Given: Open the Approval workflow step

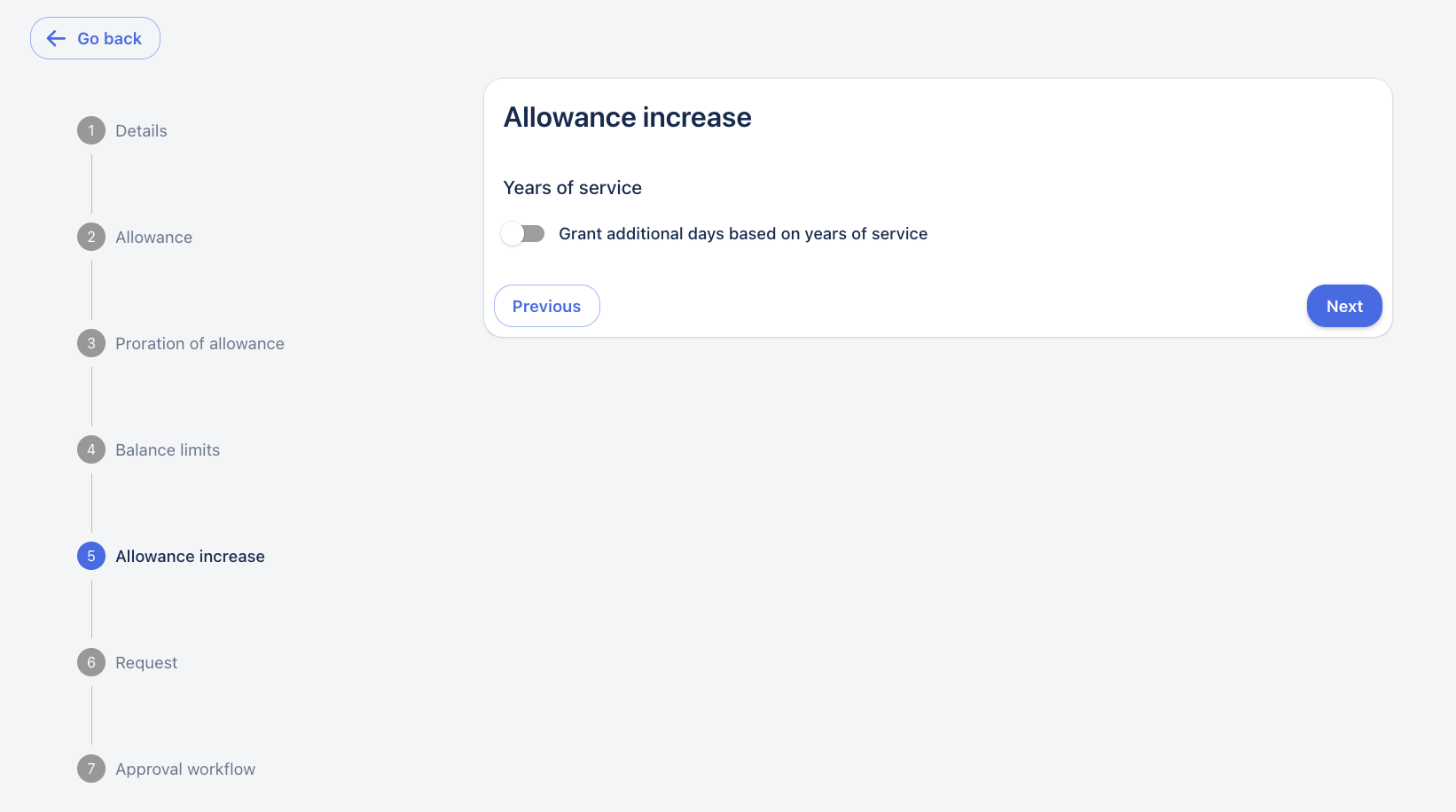Looking at the screenshot, I should pos(185,769).
